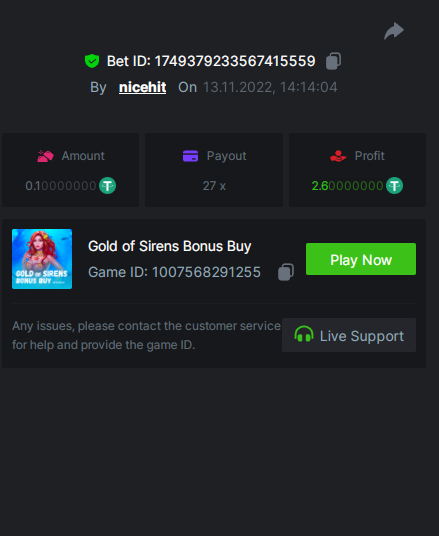Click the 27 x payout value
The width and height of the screenshot is (439, 536).
[214, 186]
